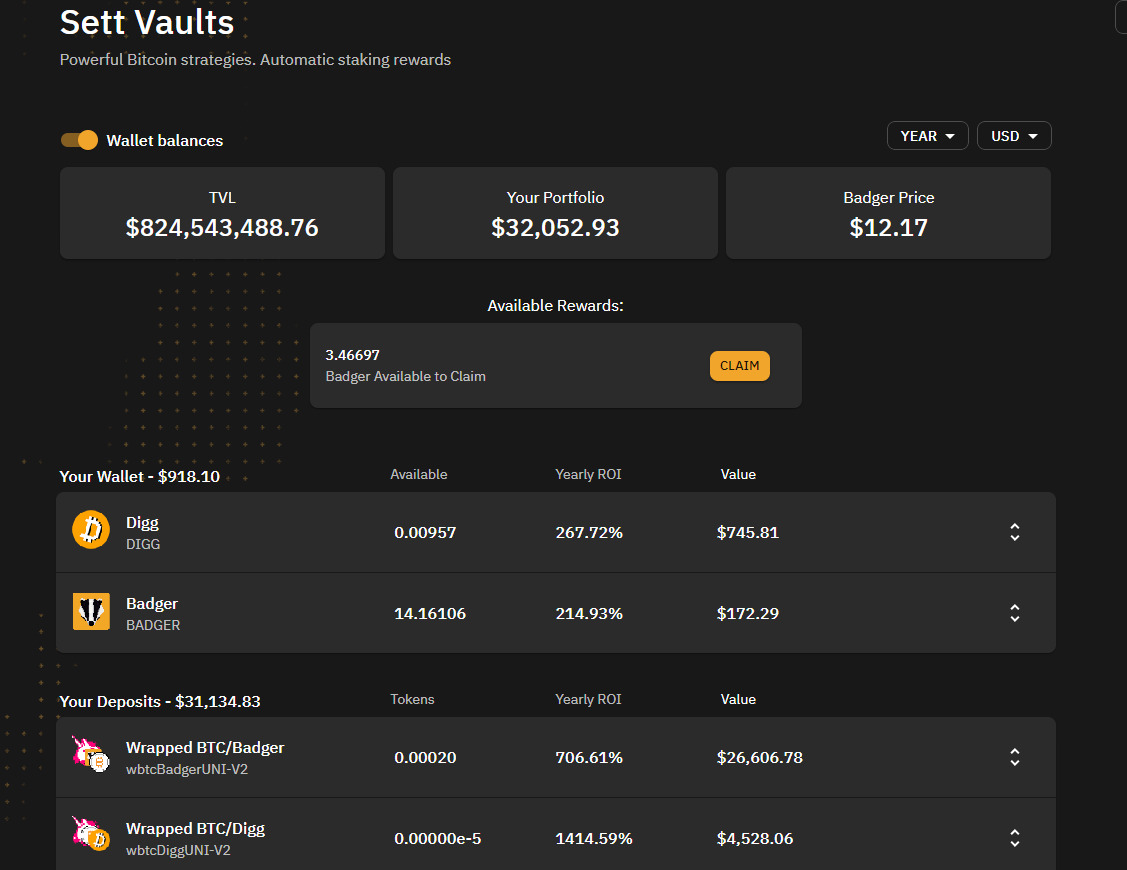This screenshot has height=870, width=1127.
Task: Select the $172.29 Badger value
Action: click(748, 613)
